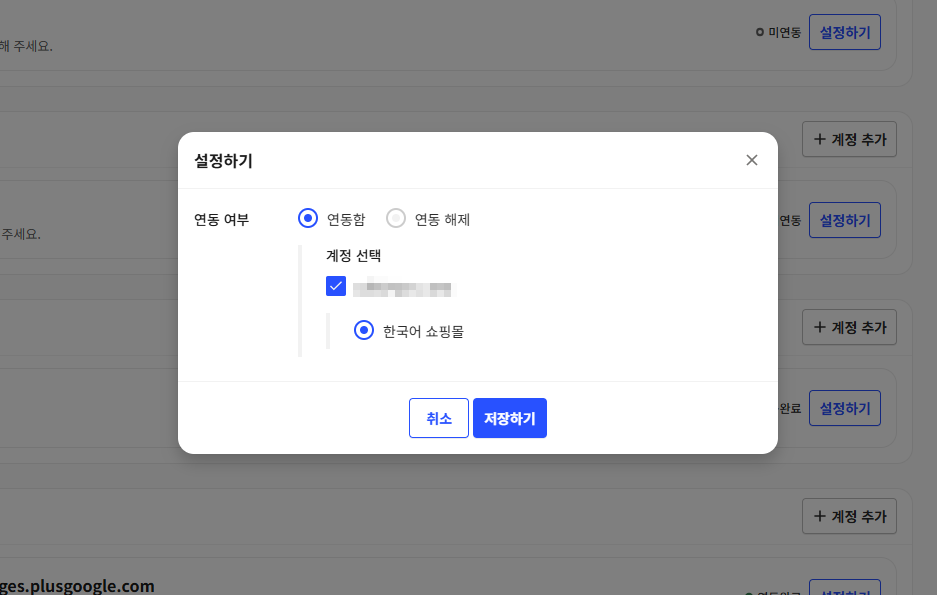Click the 연동 해제 label text
The height and width of the screenshot is (595, 937).
point(442,219)
